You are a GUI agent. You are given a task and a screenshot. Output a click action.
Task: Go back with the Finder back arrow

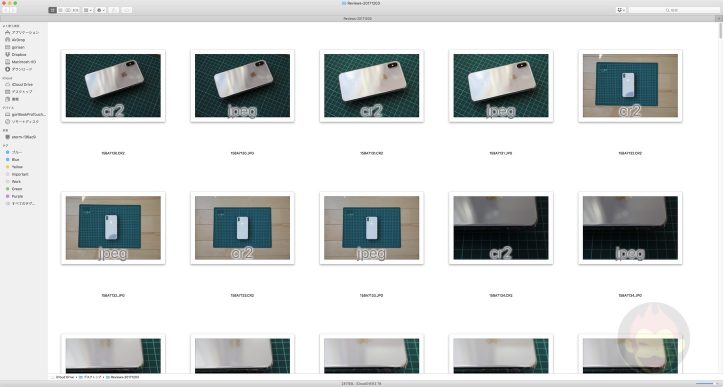tap(6, 10)
